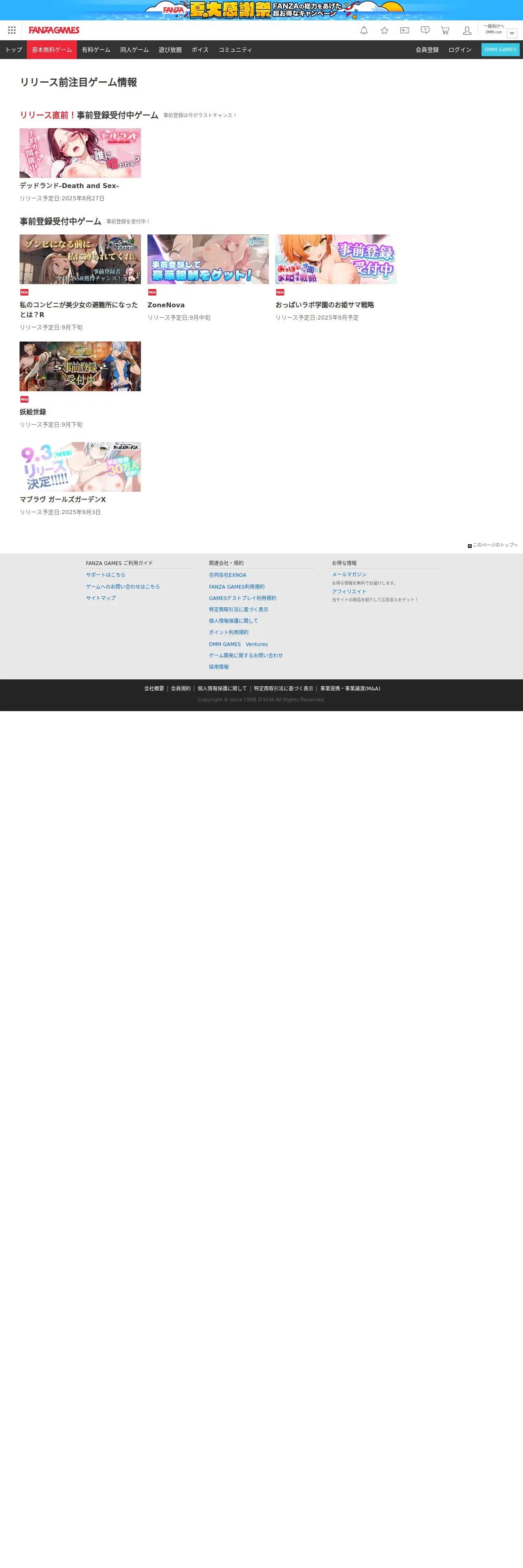
Task: Click ゲームへのお問い合わせはこちら footer link
Action: click(123, 587)
